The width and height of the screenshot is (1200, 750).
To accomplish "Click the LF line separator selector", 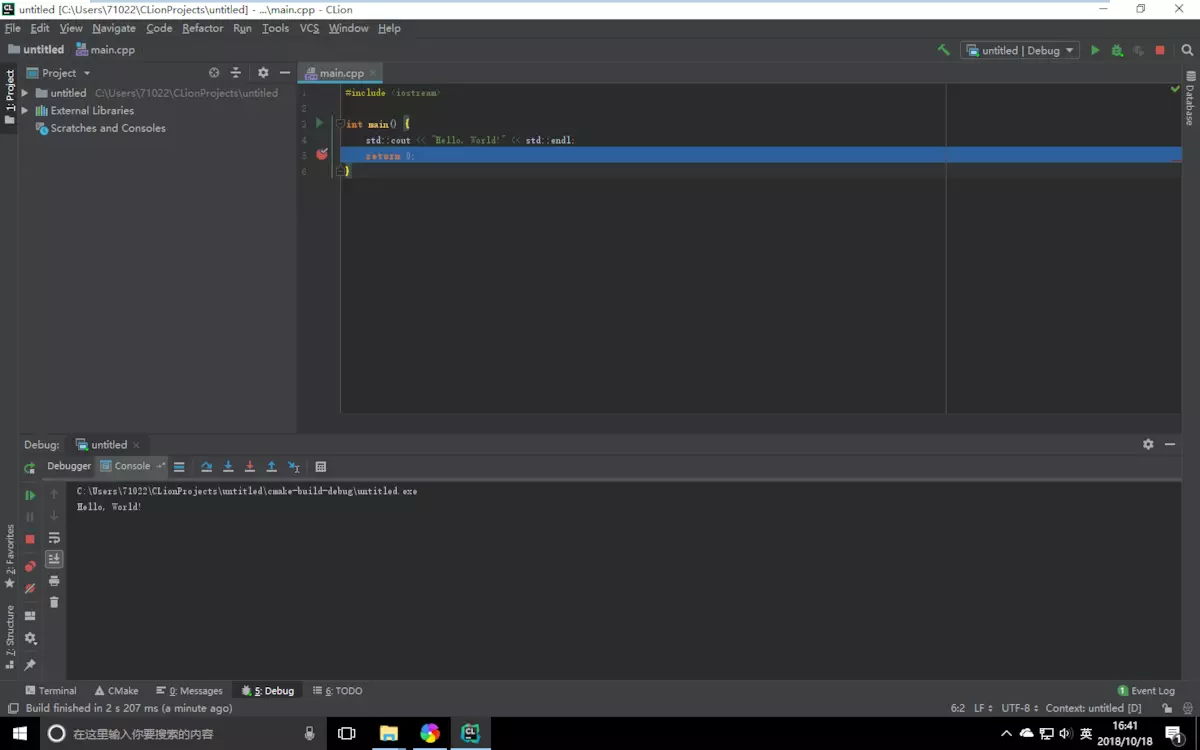I will (983, 708).
